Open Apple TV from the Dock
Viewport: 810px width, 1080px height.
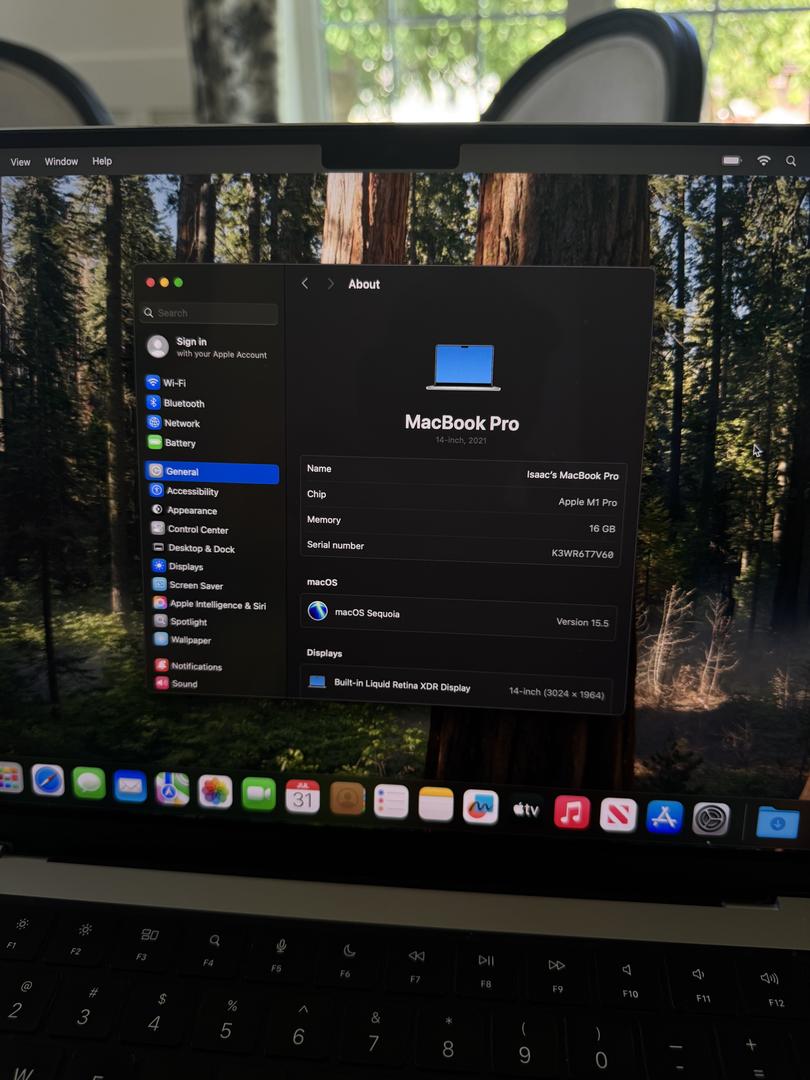pyautogui.click(x=526, y=809)
